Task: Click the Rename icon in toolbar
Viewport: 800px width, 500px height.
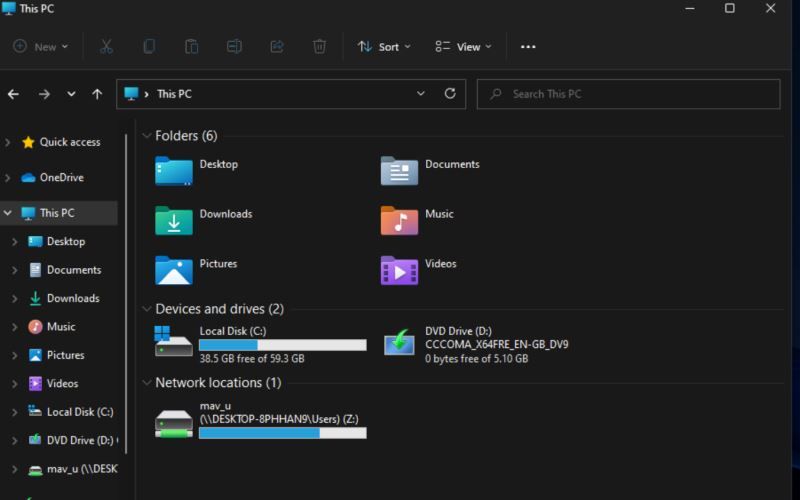Action: [234, 46]
